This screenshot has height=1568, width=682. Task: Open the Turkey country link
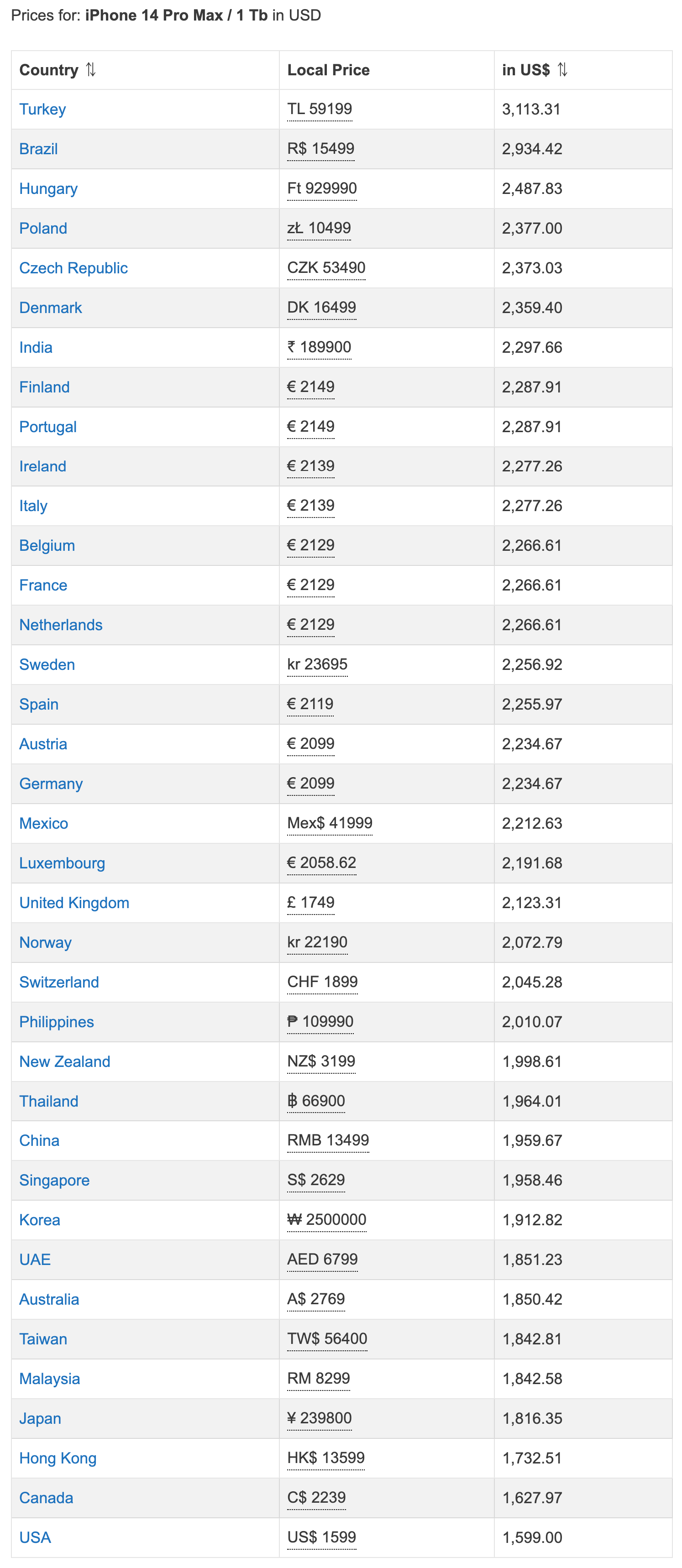(42, 110)
